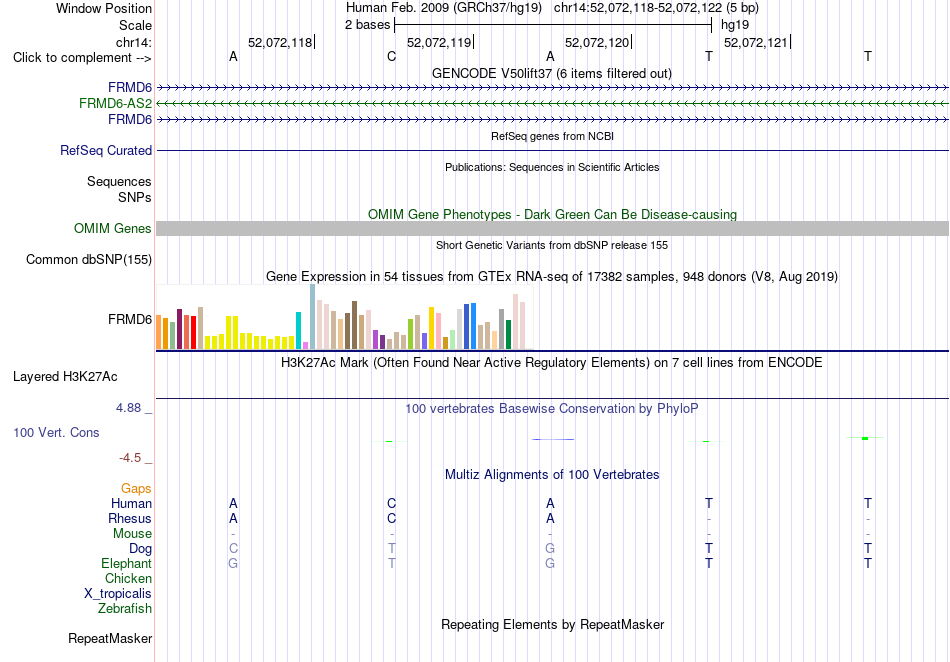Viewport: 950px width, 662px height.
Task: Click the 2 bases scale bar
Action: coord(553,25)
